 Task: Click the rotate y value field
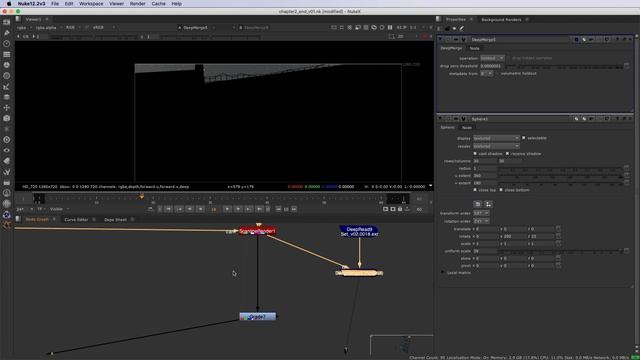(514, 236)
